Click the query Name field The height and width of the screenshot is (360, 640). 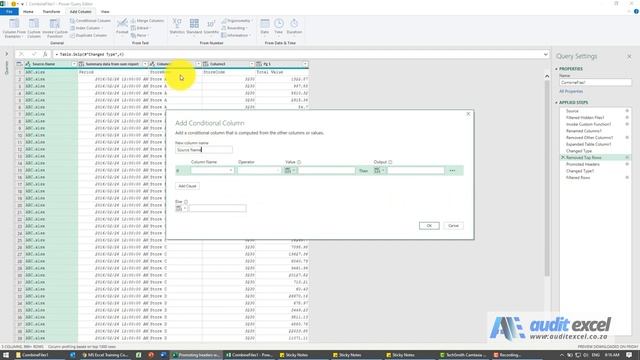coord(595,82)
